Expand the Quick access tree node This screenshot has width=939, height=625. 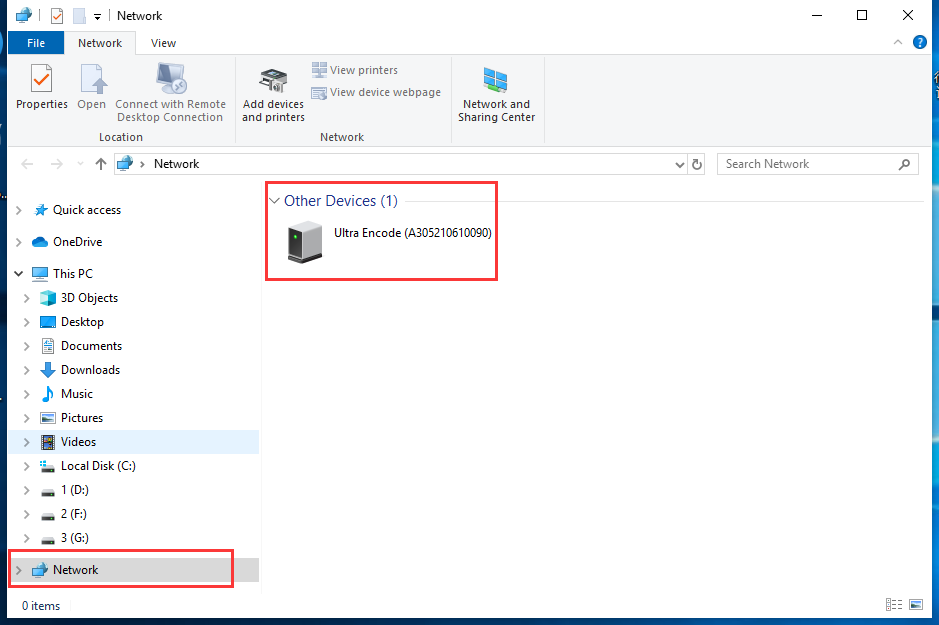coord(18,210)
